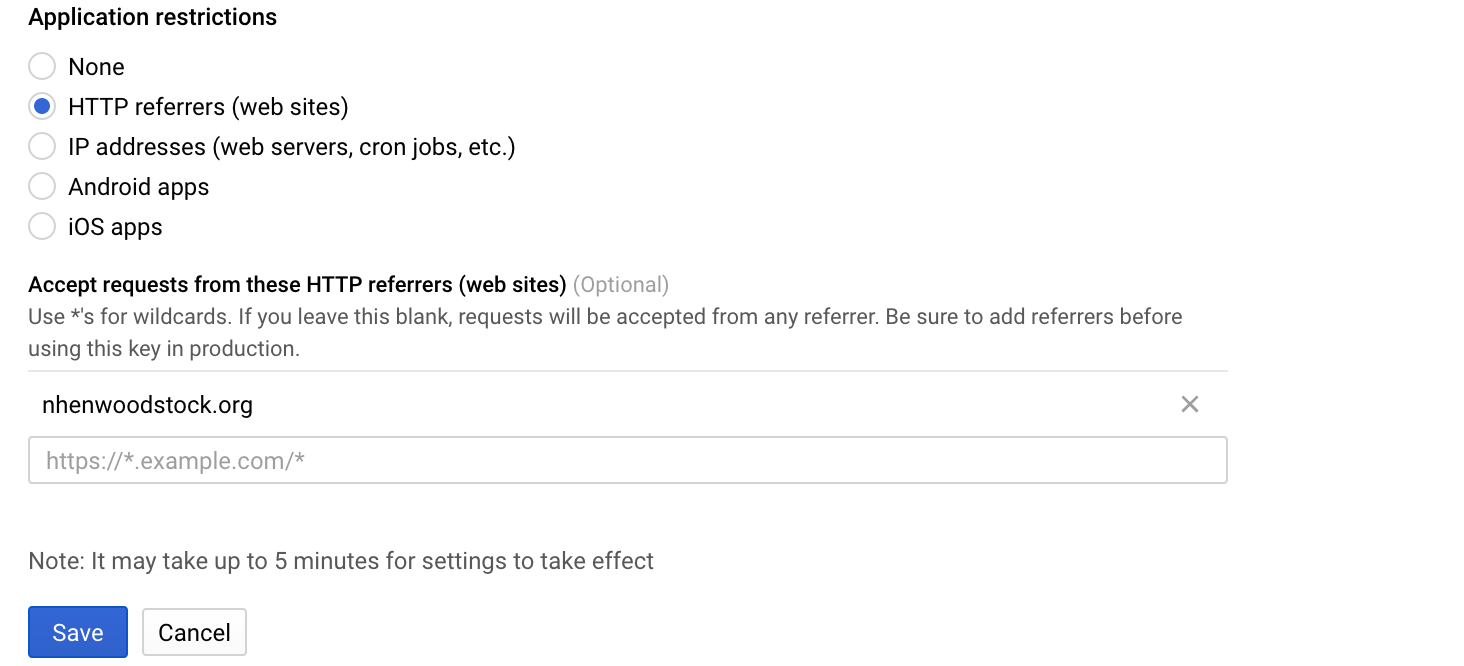Screen dimensions: 1464x666
Task: Click the "Android apps" option label
Action: tap(139, 187)
